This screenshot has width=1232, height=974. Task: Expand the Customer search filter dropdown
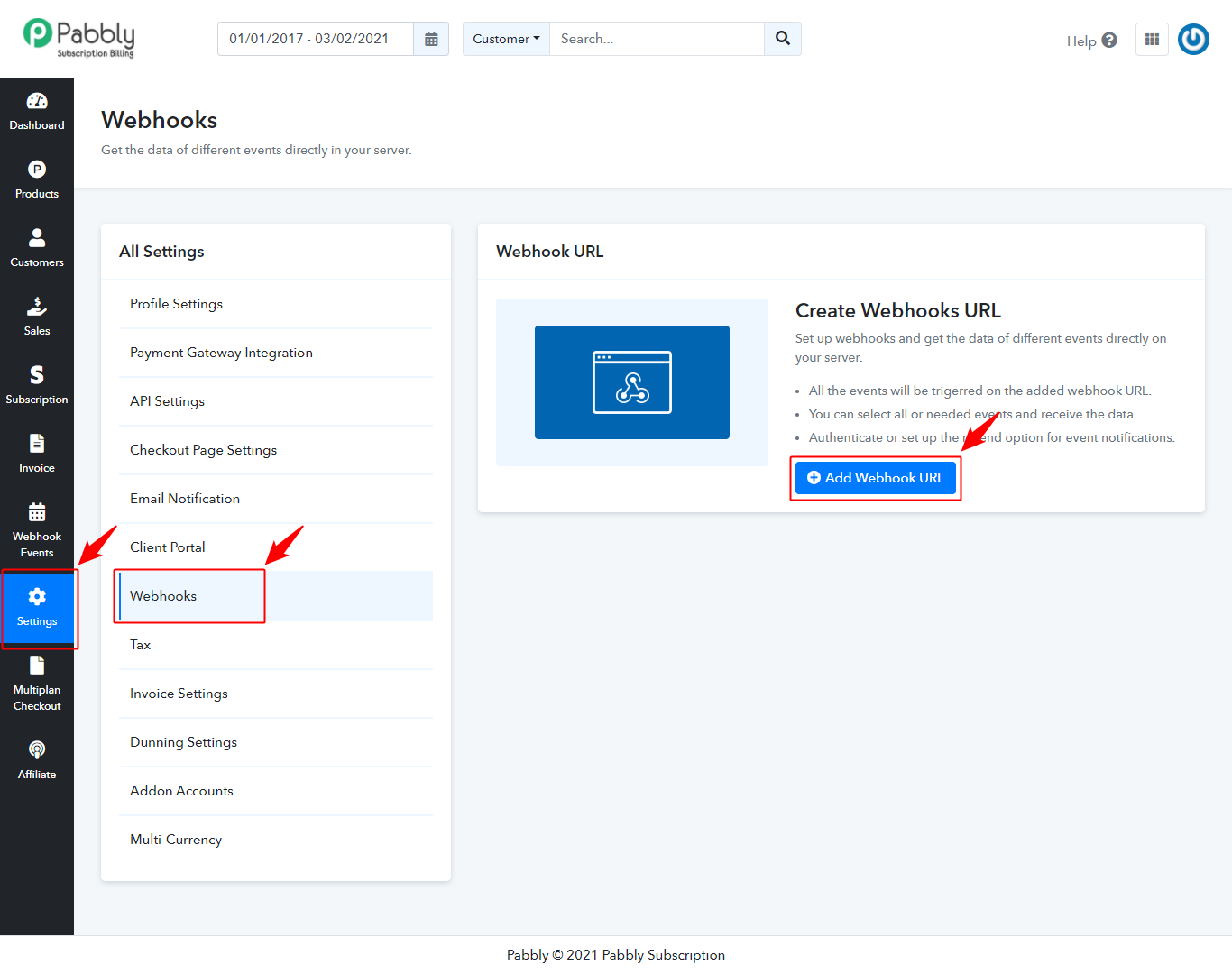(x=506, y=39)
